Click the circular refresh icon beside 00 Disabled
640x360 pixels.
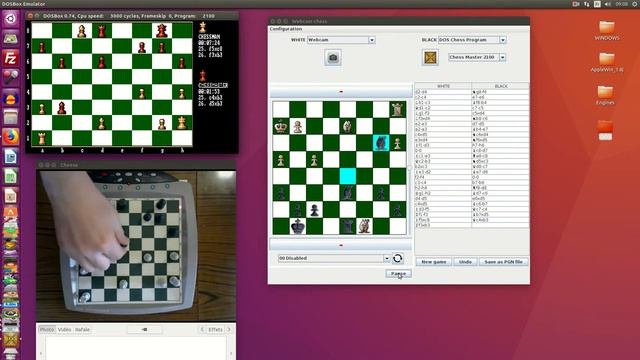tap(398, 258)
